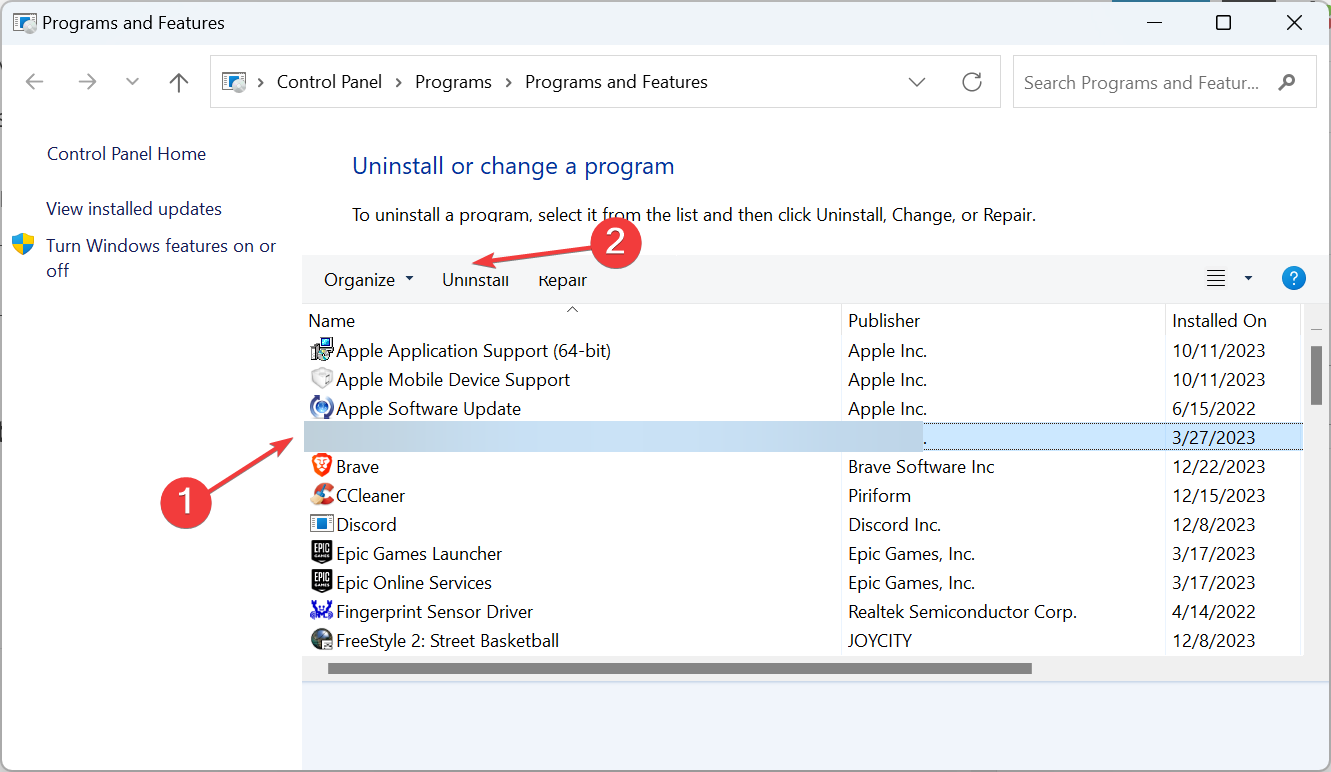Image resolution: width=1331 pixels, height=772 pixels.
Task: Click the Epic Online Services icon
Action: pyautogui.click(x=321, y=582)
